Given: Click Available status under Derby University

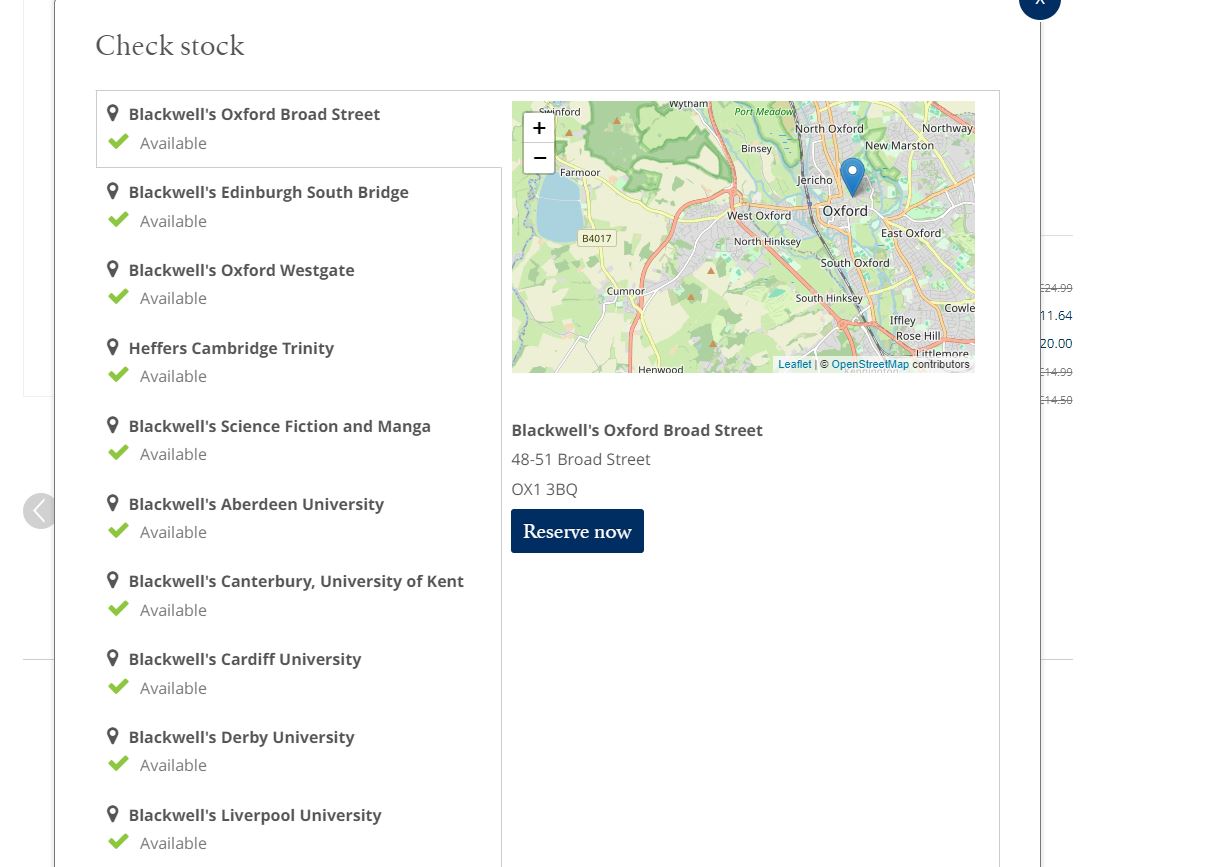Looking at the screenshot, I should click(173, 765).
